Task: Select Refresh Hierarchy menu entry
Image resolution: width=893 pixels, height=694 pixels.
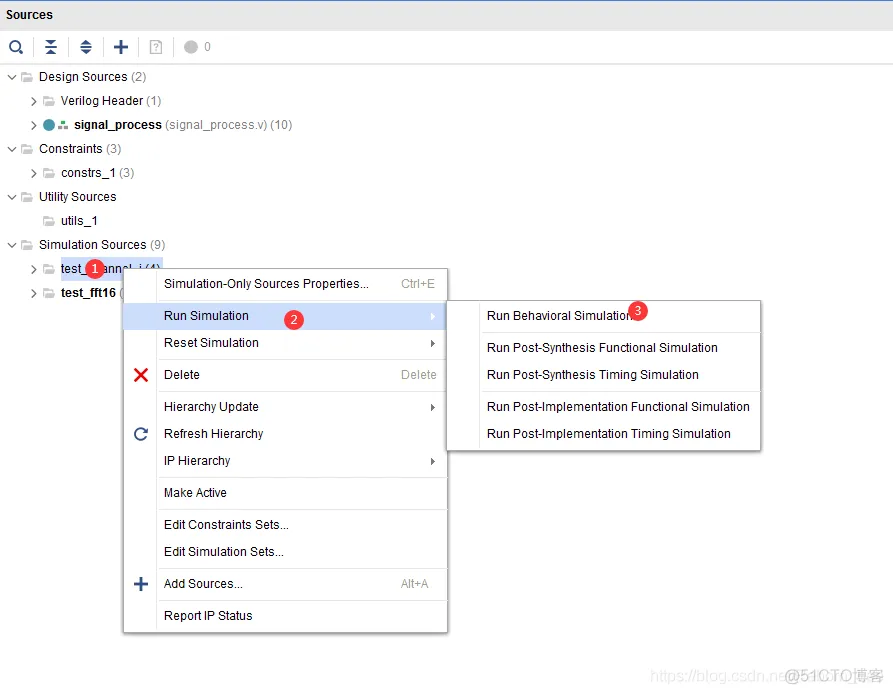Action: click(x=285, y=434)
